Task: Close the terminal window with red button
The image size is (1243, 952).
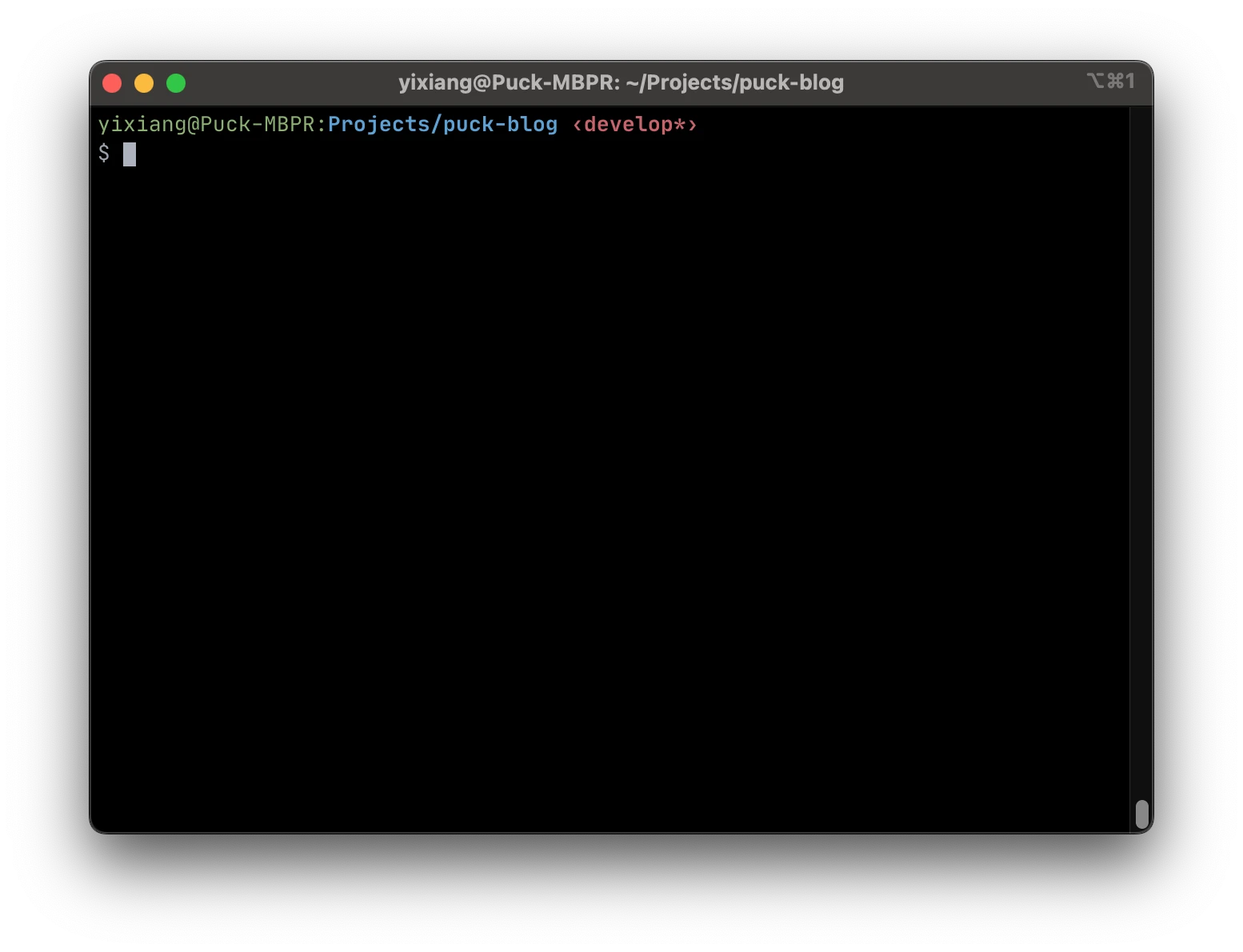Action: coord(112,83)
